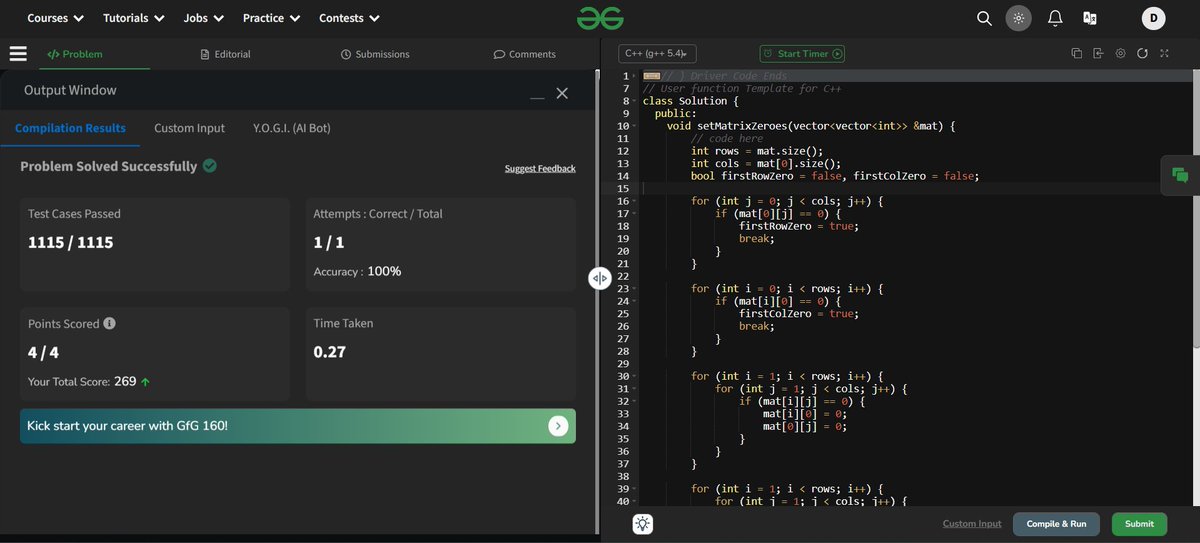
Task: Click the info icon next to Points Scored
Action: click(x=109, y=324)
